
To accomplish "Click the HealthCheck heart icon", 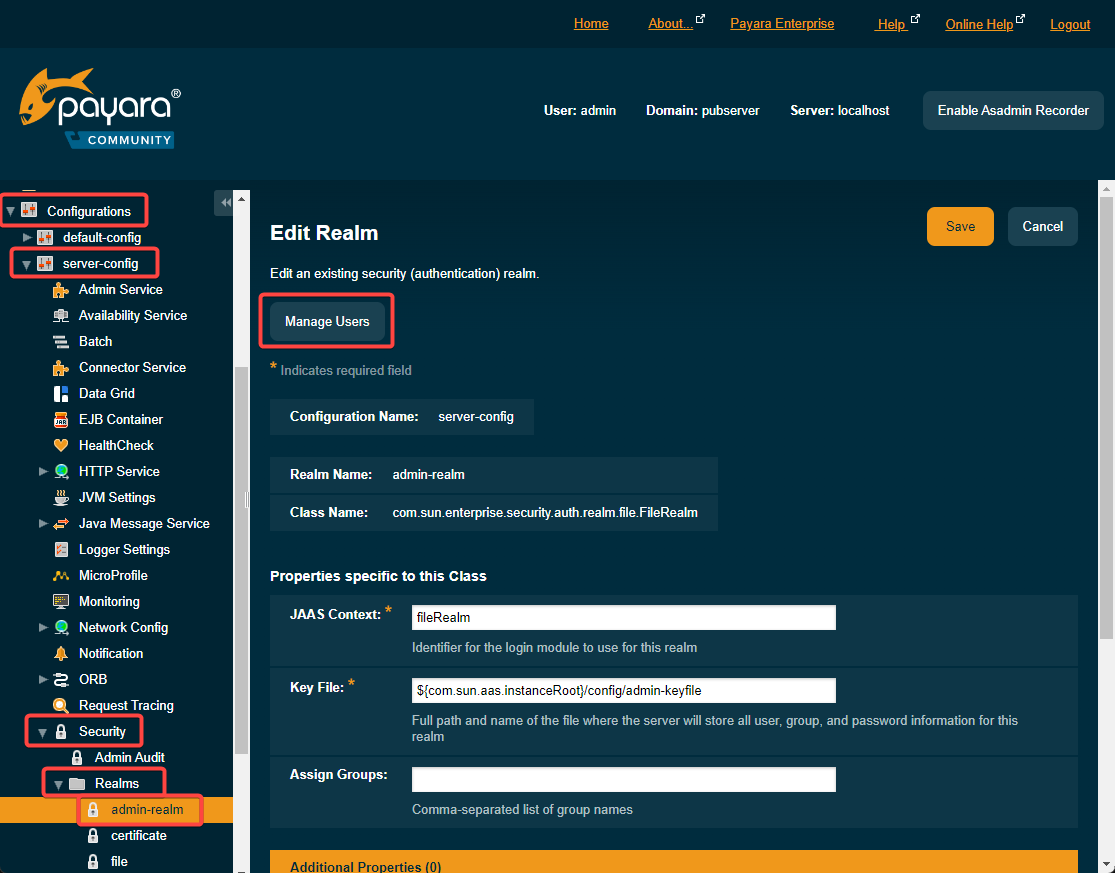I will [x=61, y=445].
